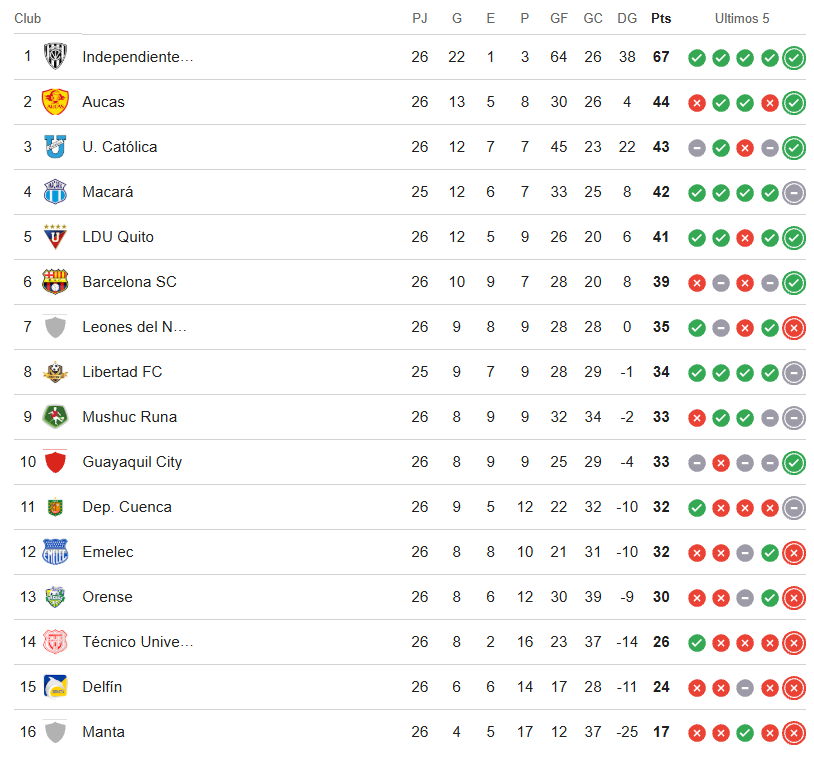Open the Barcelona SC badge icon
Viewport: 814px width, 761px height.
[x=55, y=282]
